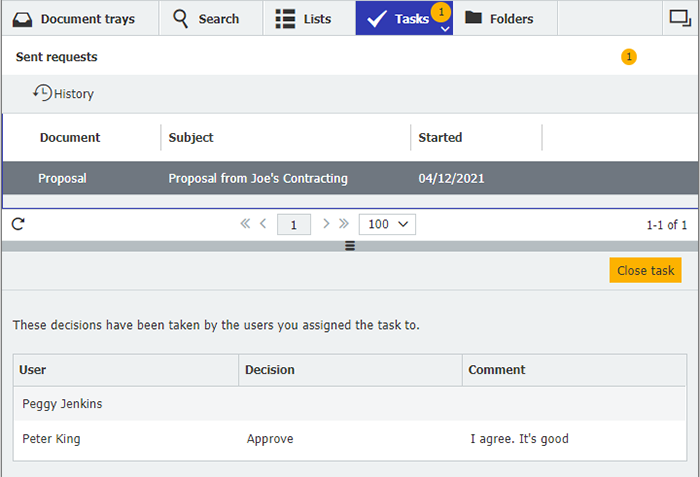
Task: Click the History clock icon
Action: tap(42, 93)
